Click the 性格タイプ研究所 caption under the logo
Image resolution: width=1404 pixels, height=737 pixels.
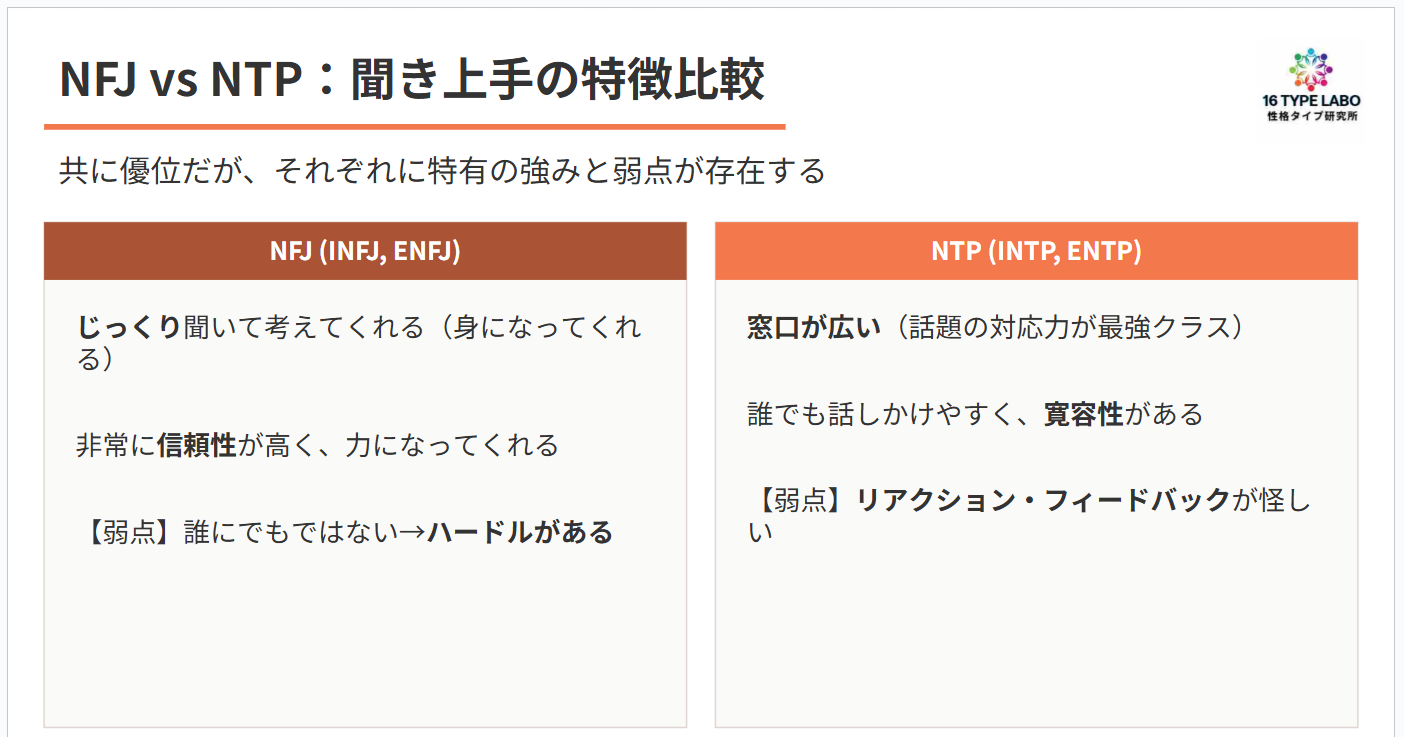(1312, 117)
